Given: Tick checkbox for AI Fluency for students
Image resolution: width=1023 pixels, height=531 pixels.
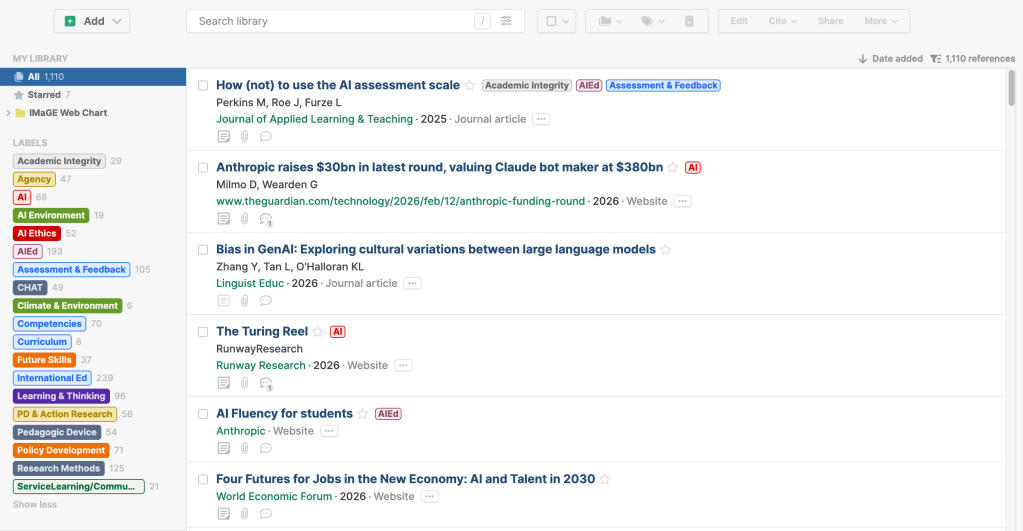Looking at the screenshot, I should (203, 414).
